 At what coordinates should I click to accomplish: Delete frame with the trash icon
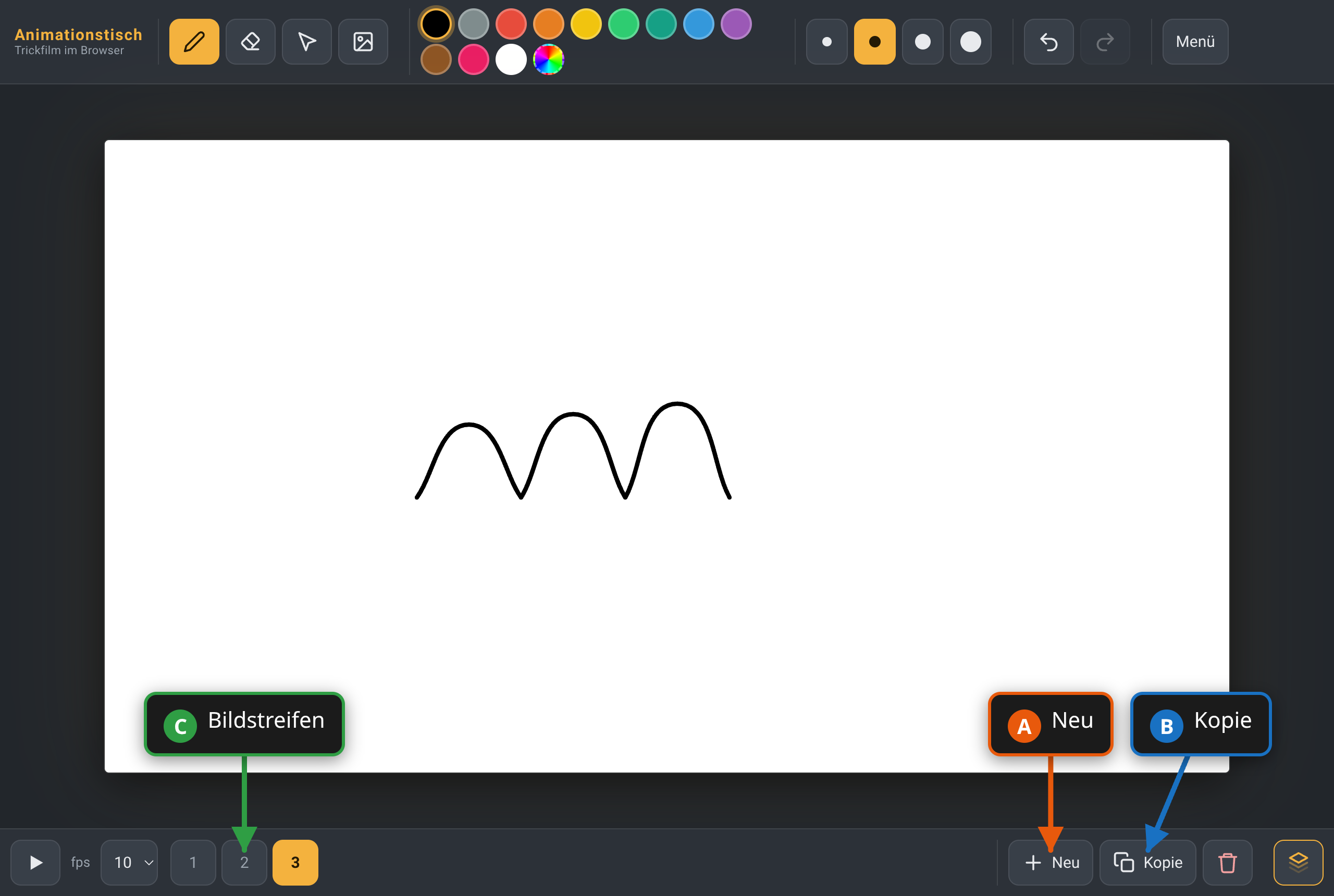click(x=1227, y=862)
